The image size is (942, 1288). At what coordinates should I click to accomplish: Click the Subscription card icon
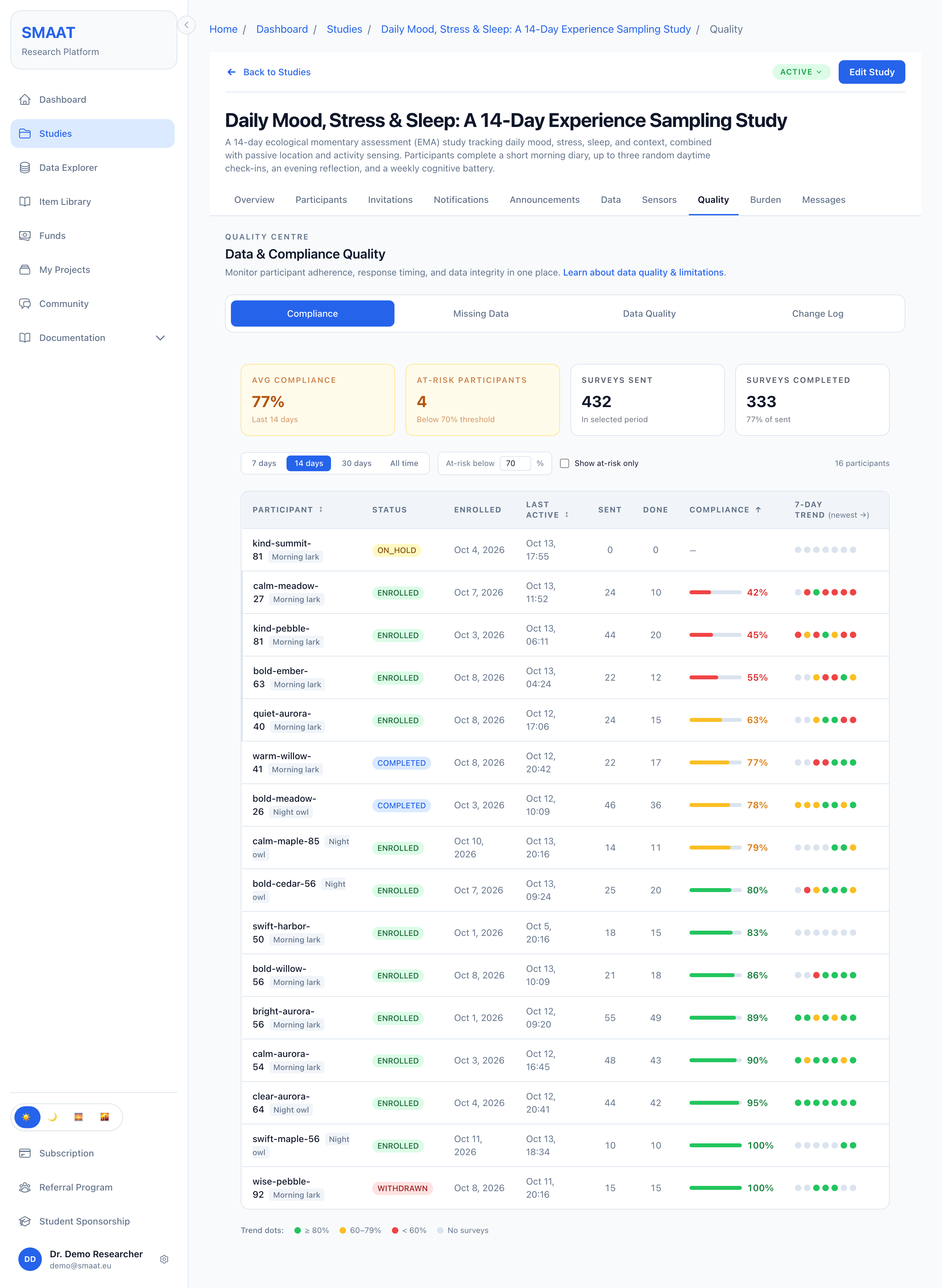coord(25,1153)
